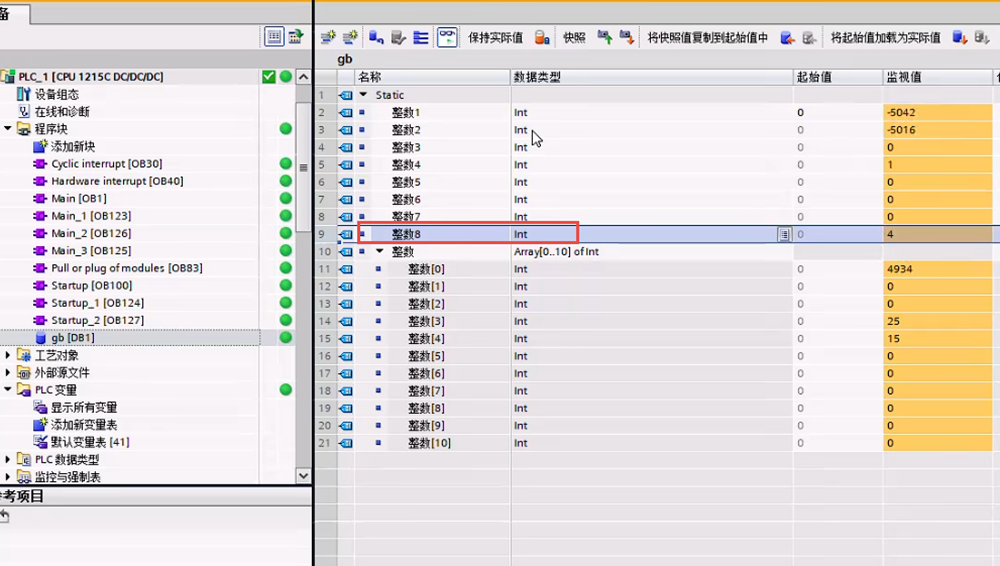Viewport: 1000px width, 566px height.
Task: Select Main [OB1] in project tree
Action: click(x=78, y=198)
